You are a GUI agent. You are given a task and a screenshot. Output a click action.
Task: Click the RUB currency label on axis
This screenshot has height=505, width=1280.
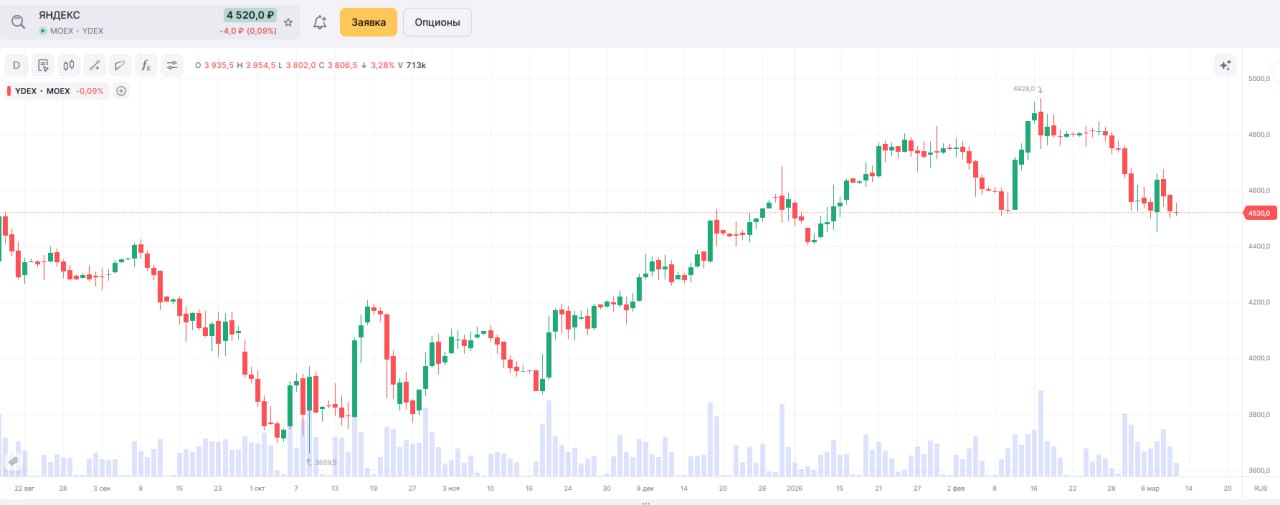tap(1259, 488)
